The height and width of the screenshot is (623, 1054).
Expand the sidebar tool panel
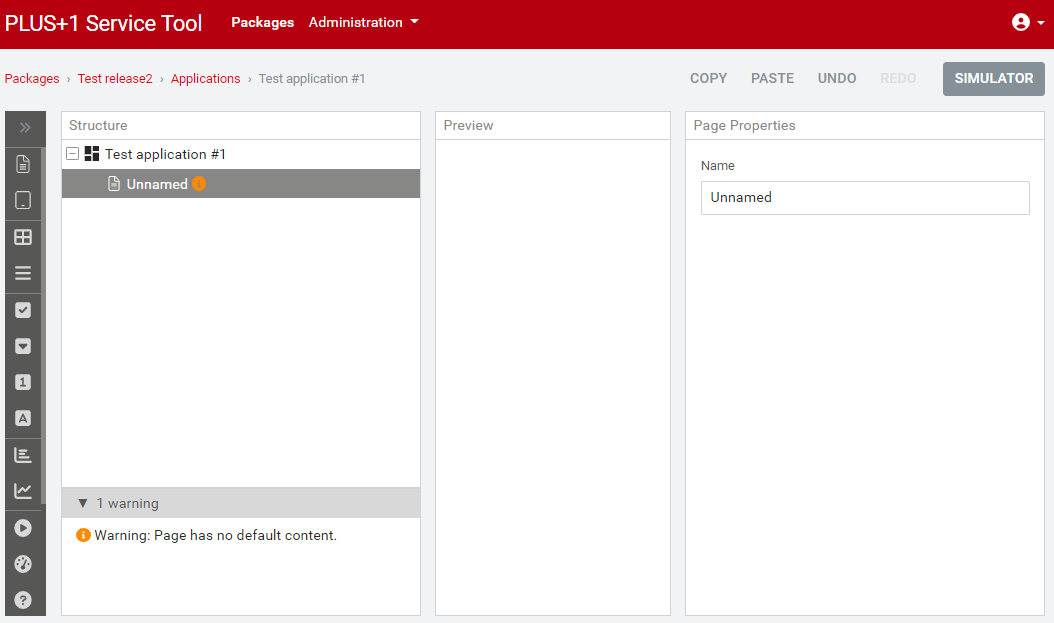click(x=24, y=127)
